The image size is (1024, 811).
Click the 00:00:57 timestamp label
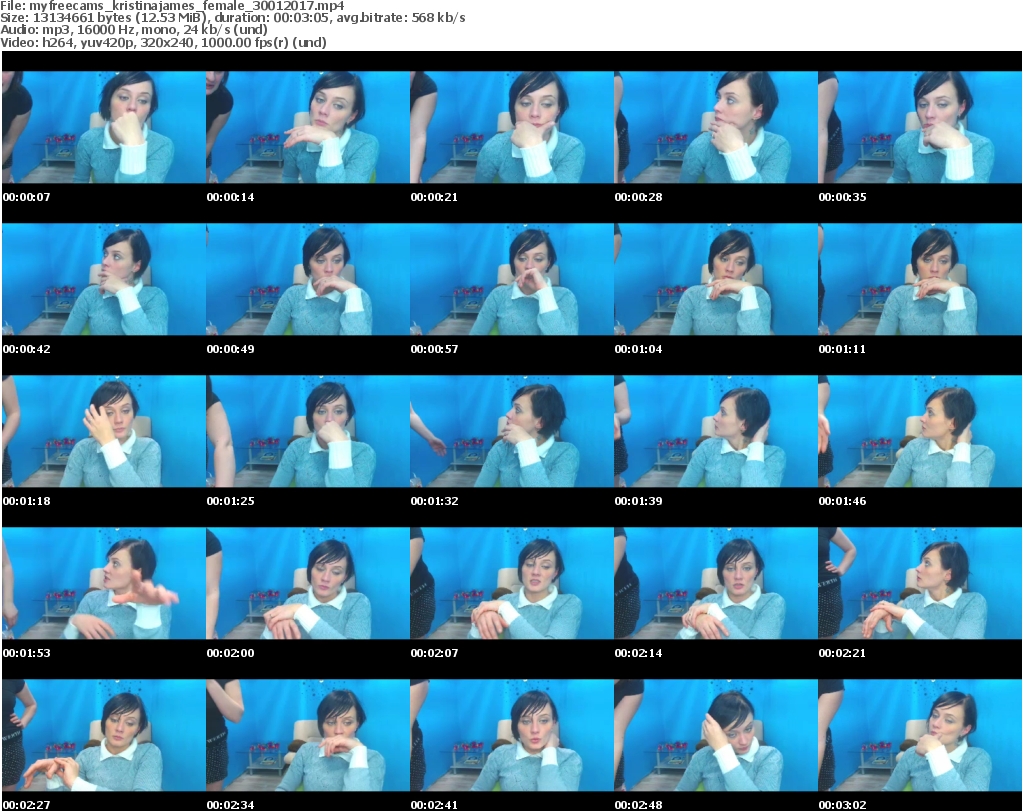tap(434, 349)
